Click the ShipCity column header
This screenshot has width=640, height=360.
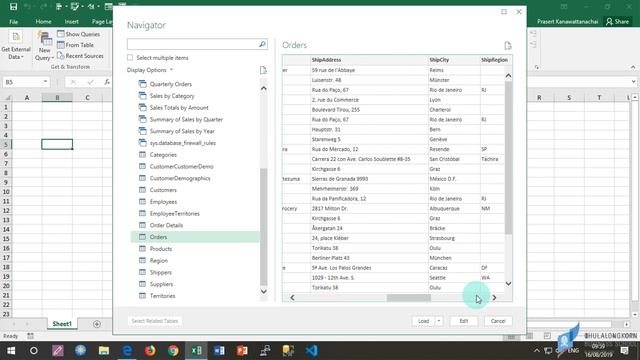point(454,60)
